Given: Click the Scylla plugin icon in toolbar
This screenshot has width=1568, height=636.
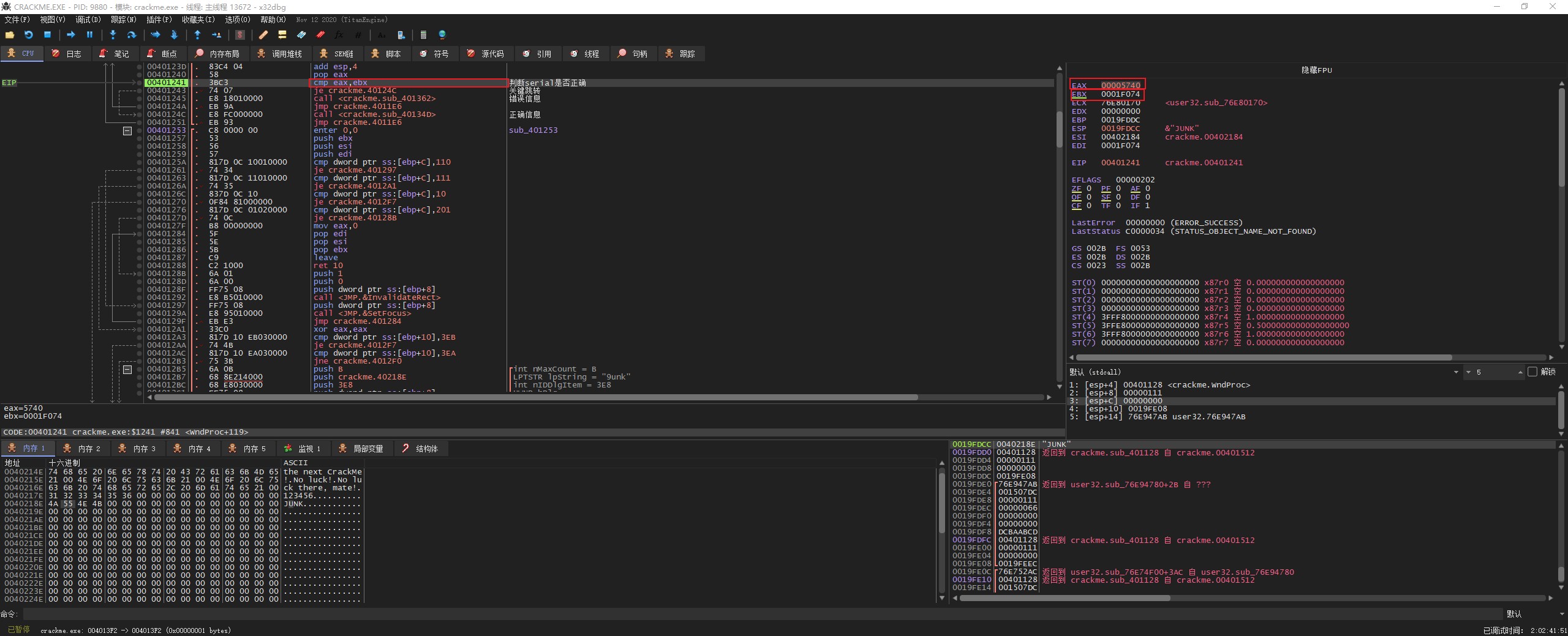Looking at the screenshot, I should pos(239,35).
